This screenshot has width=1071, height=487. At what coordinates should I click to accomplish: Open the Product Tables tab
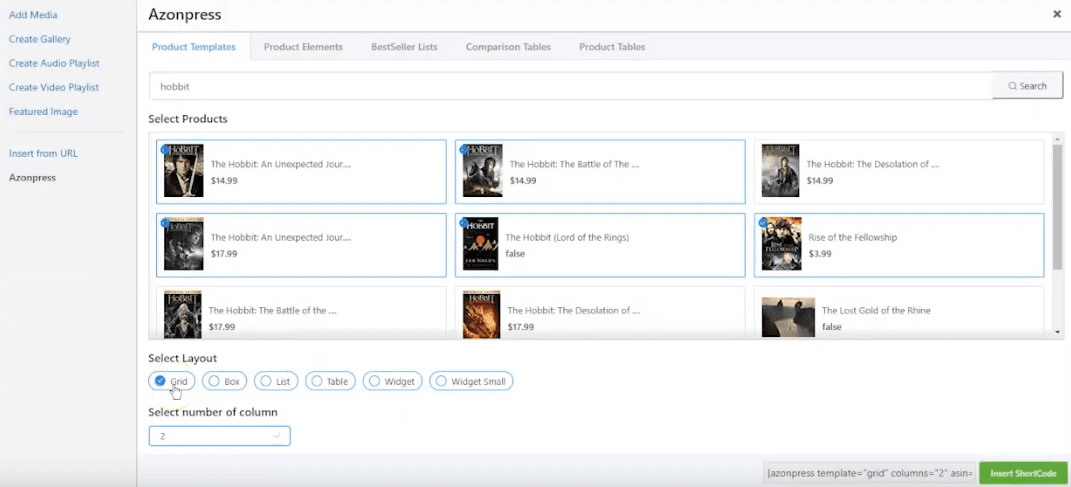click(x=612, y=47)
